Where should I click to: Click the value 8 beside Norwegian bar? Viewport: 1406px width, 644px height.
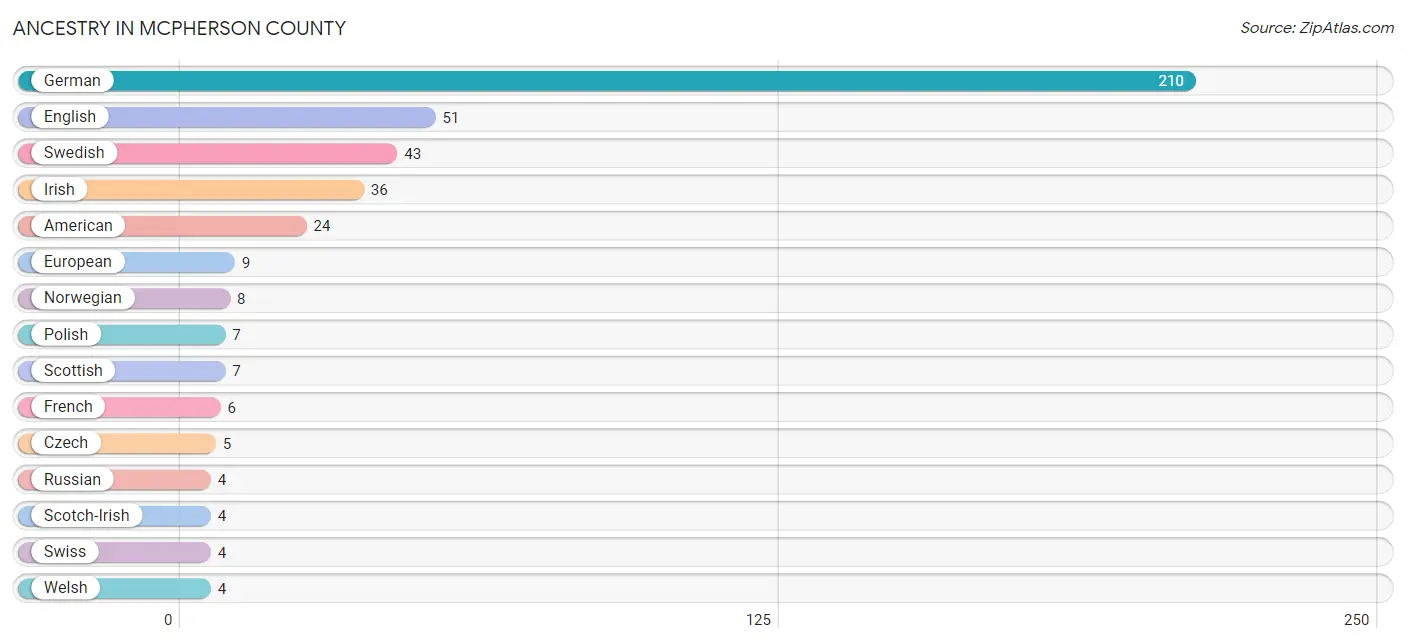[x=241, y=299]
